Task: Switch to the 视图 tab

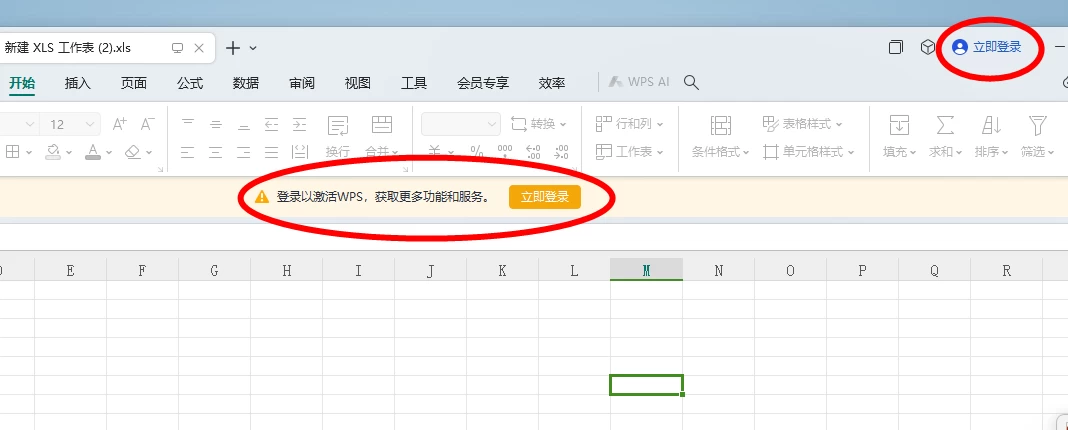Action: (358, 83)
